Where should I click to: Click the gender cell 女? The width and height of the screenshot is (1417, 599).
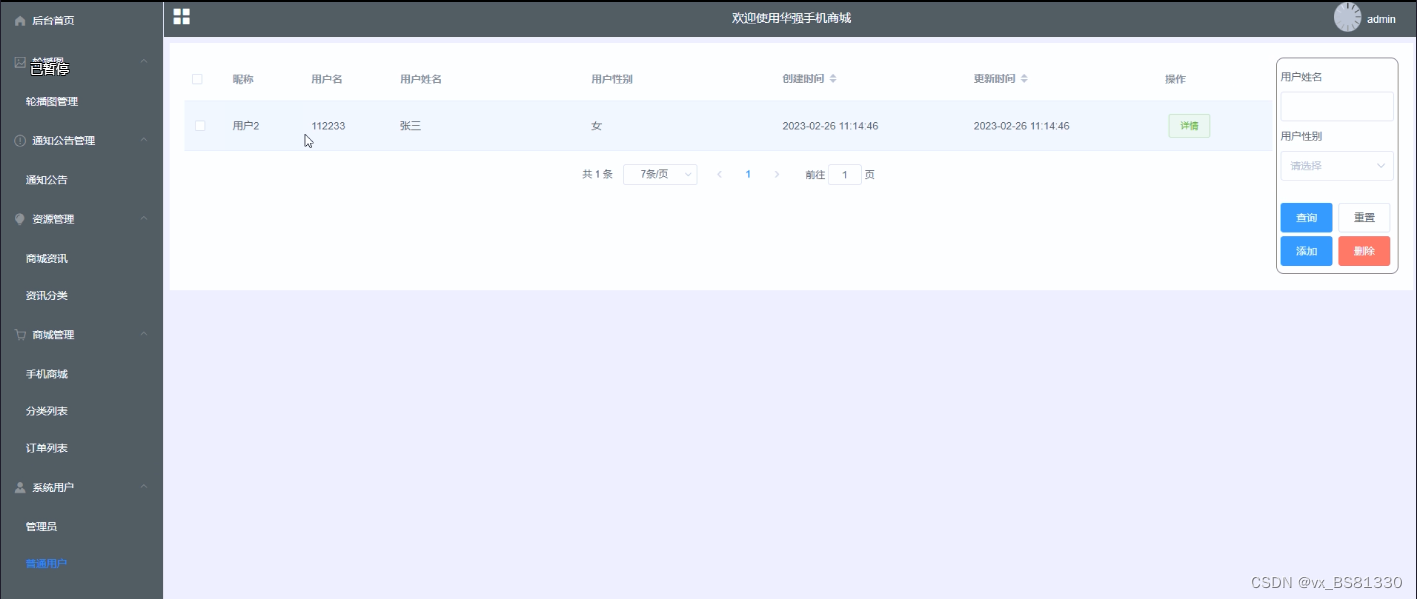[597, 126]
